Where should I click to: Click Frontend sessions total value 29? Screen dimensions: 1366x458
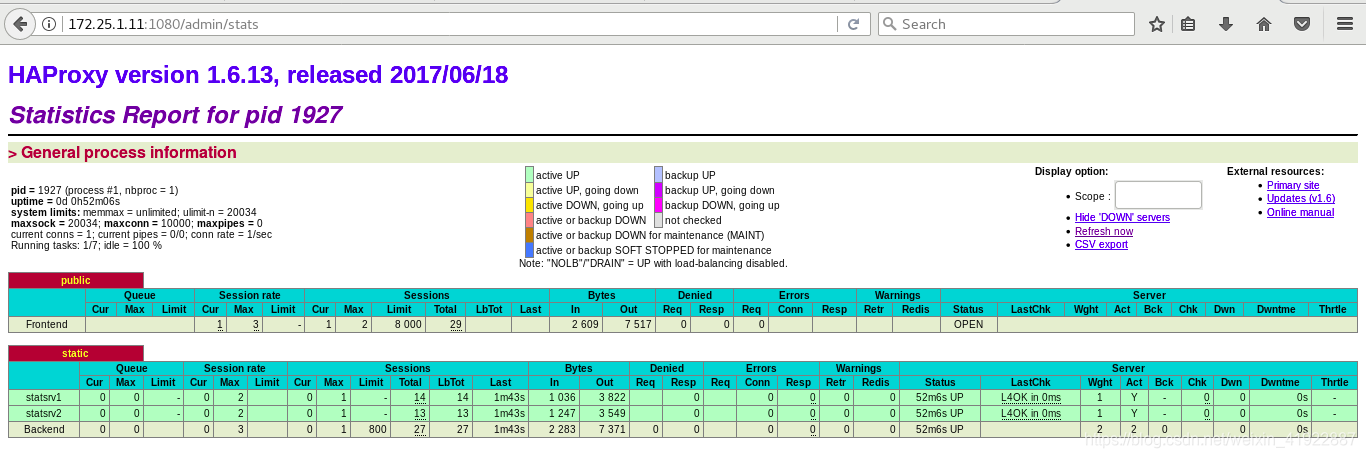click(455, 324)
